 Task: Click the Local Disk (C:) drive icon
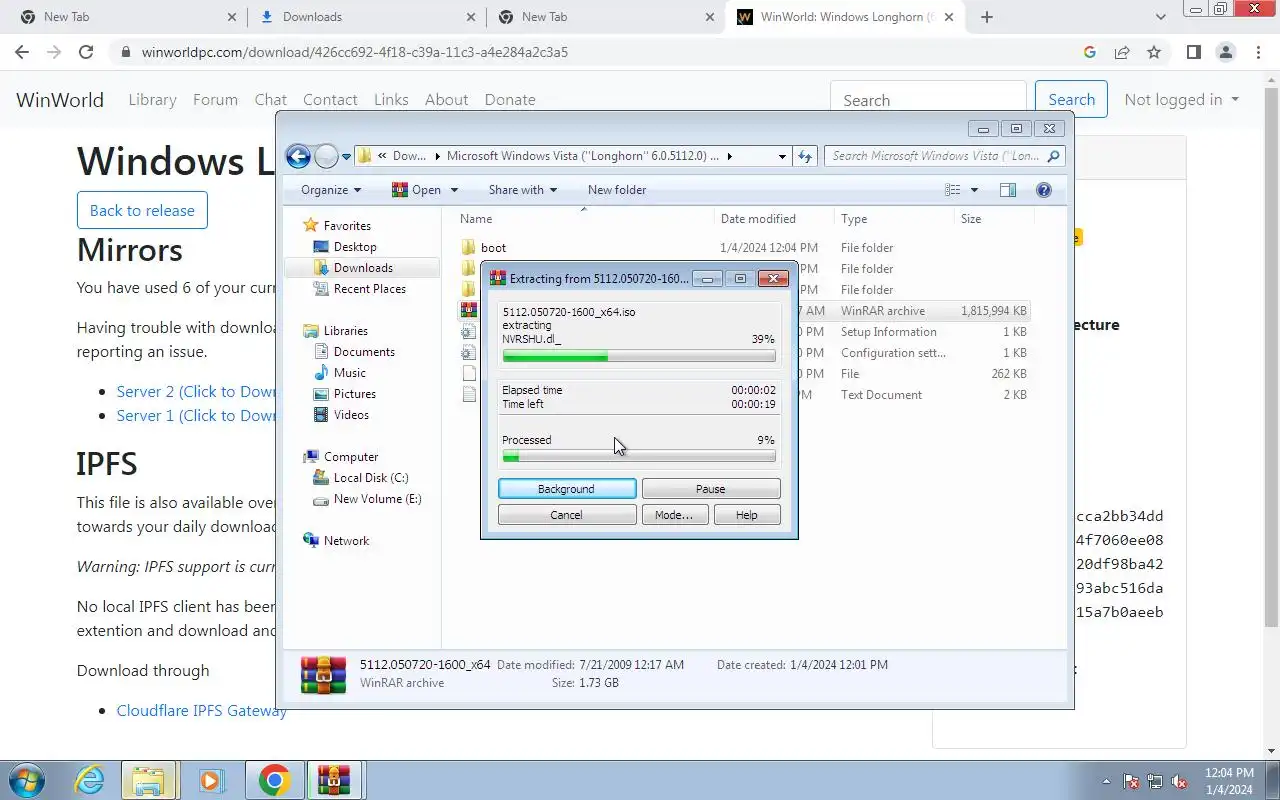tap(321, 478)
